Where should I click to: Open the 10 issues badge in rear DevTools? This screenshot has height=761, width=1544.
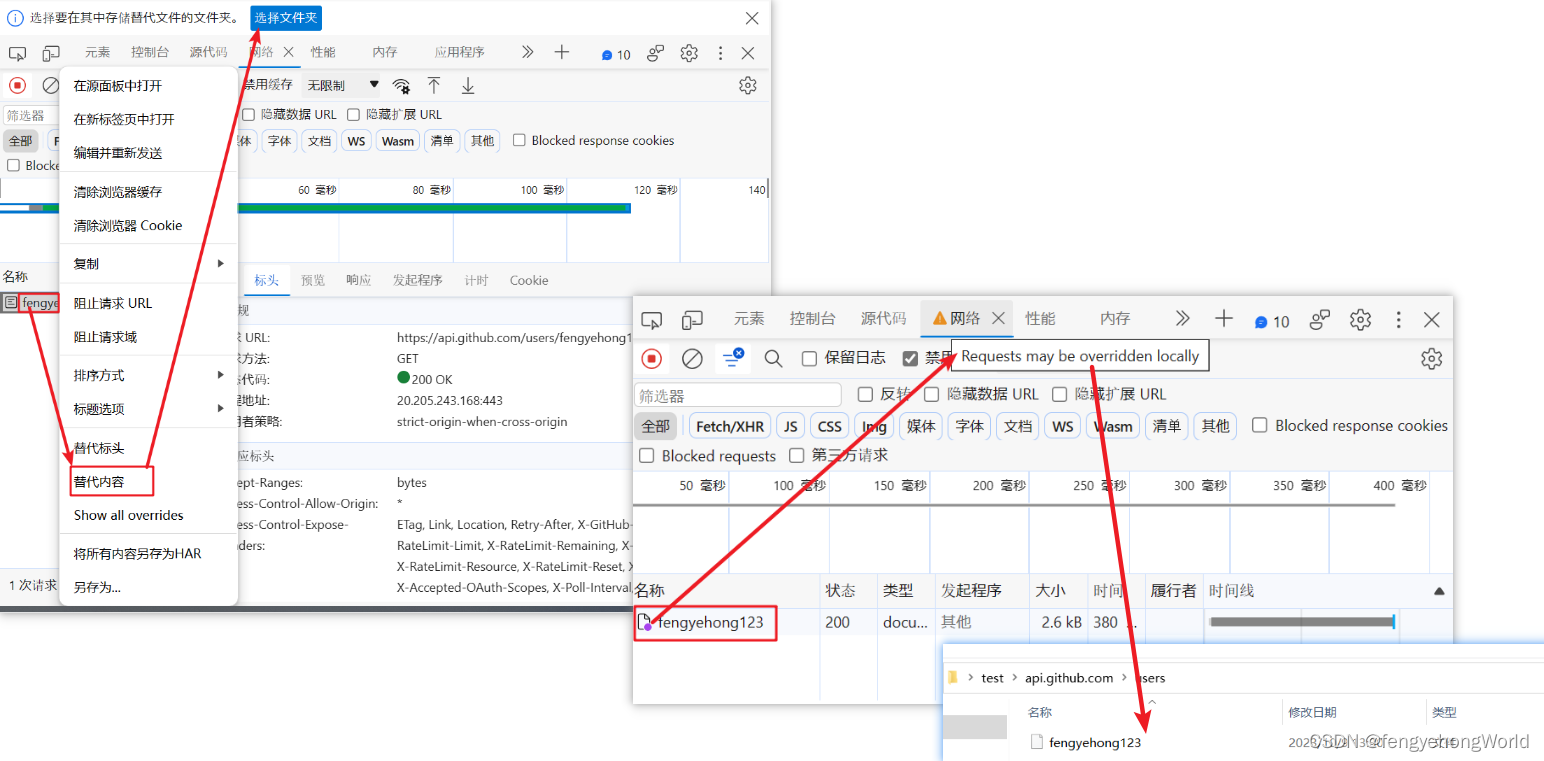pos(616,54)
